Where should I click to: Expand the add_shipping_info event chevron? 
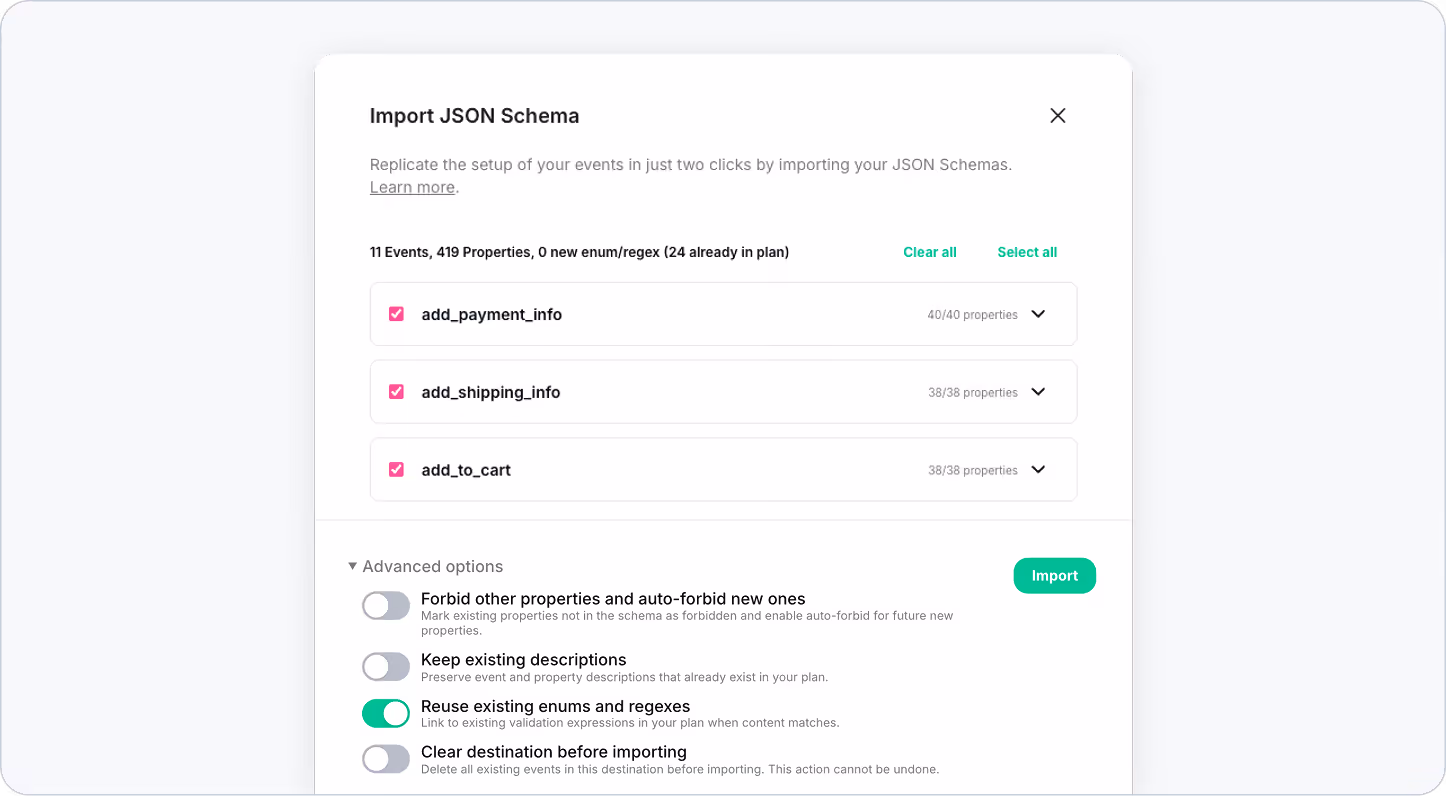(1038, 392)
